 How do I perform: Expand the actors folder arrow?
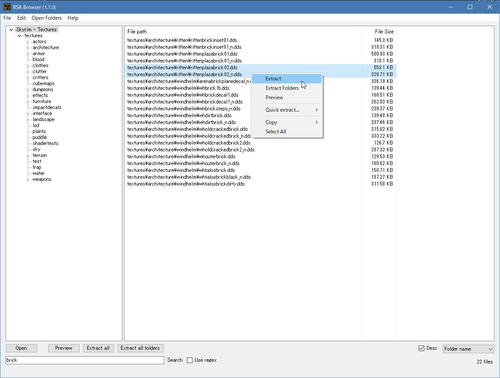(x=28, y=42)
